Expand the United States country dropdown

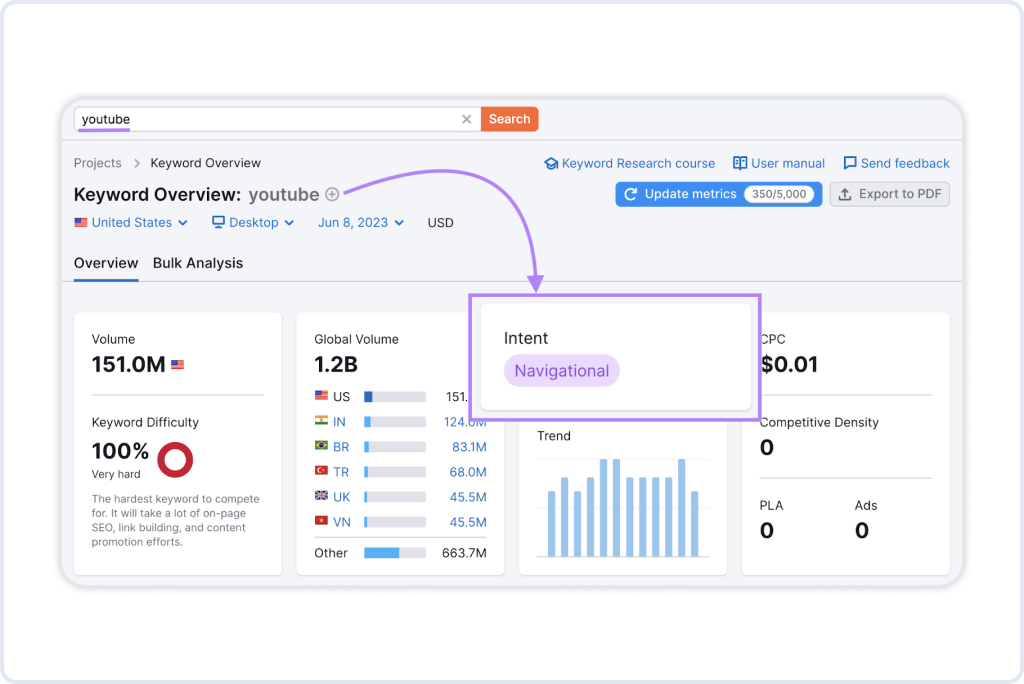131,223
